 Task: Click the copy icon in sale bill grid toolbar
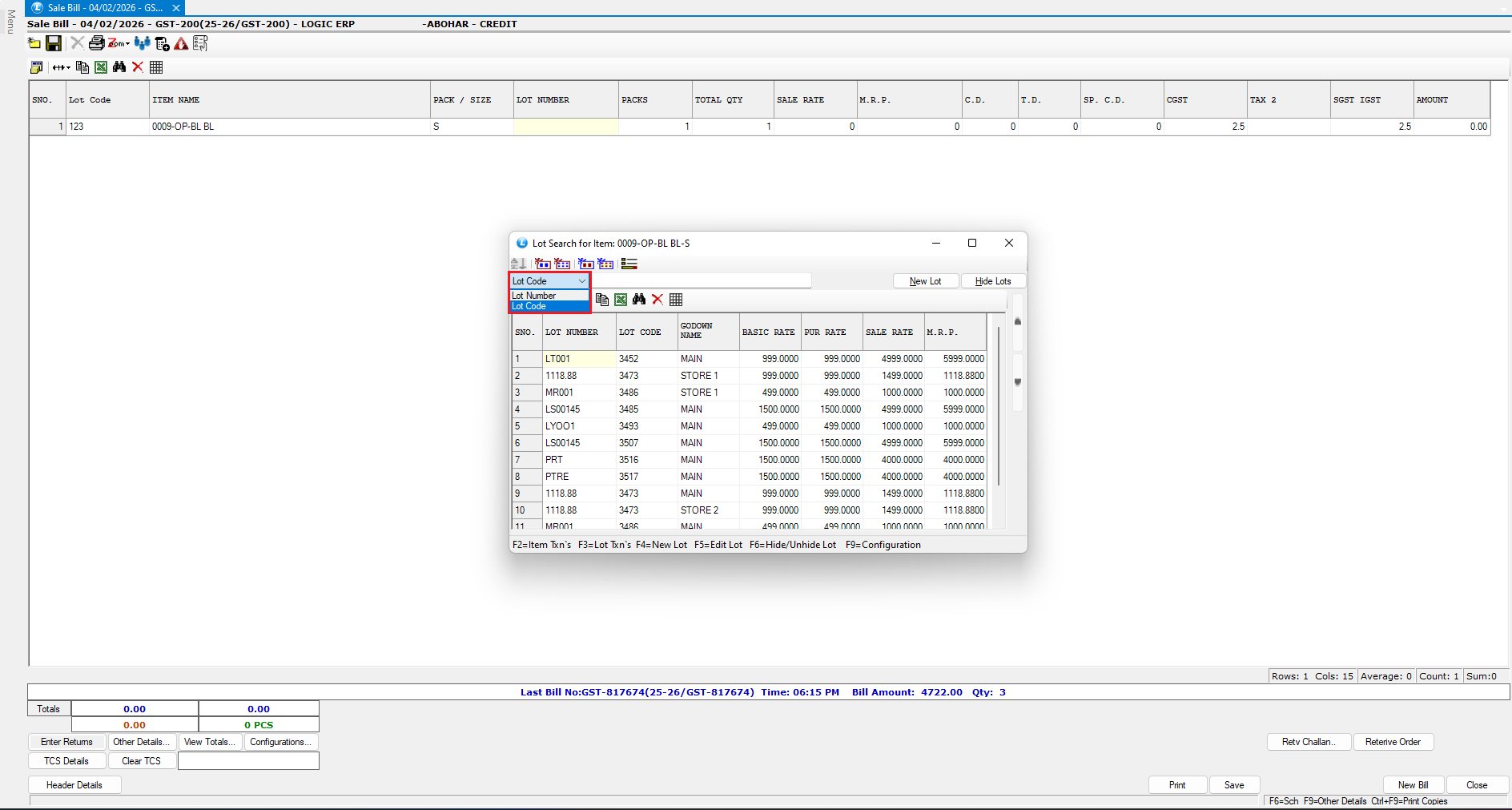82,67
